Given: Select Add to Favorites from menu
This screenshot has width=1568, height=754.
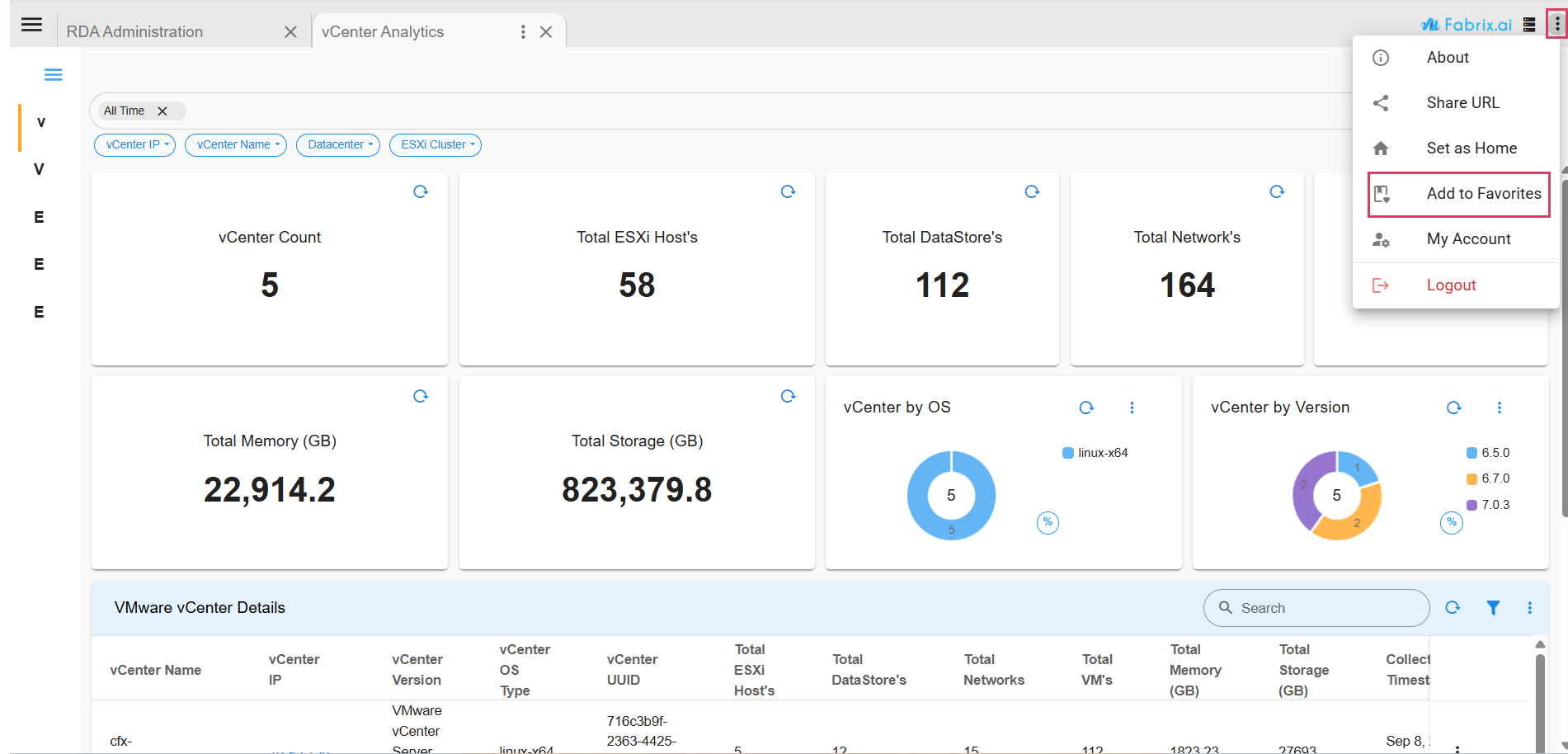Looking at the screenshot, I should coord(1458,194).
